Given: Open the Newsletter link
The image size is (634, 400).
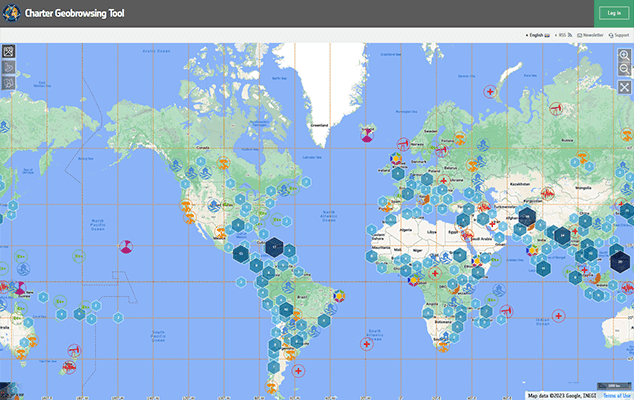Looking at the screenshot, I should (x=590, y=35).
